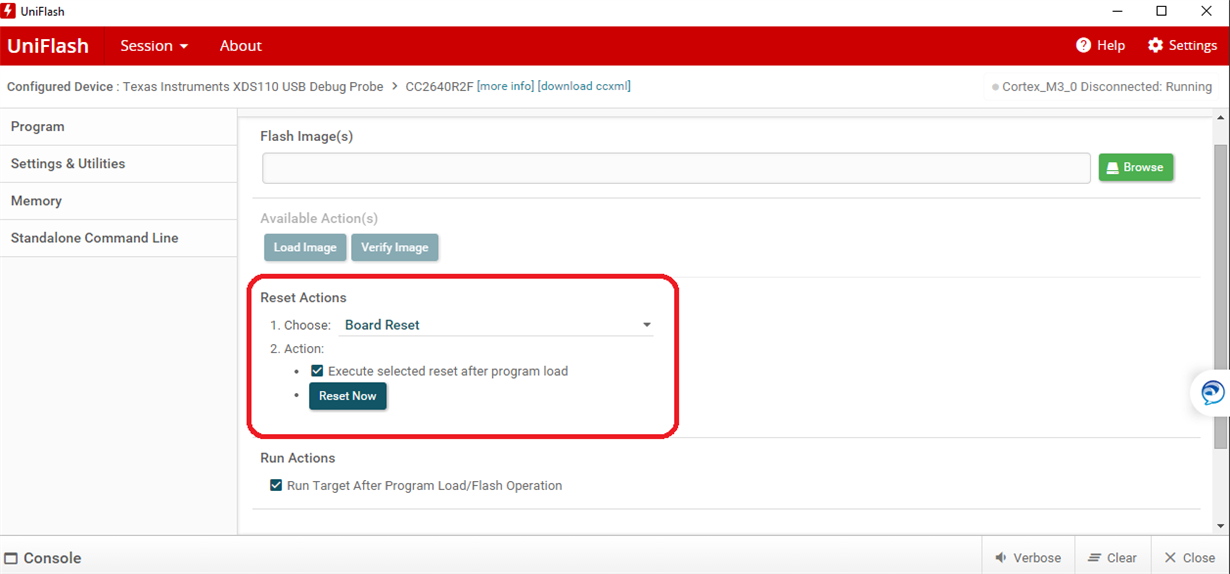Open the more info link
The width and height of the screenshot is (1230, 574).
[x=506, y=86]
